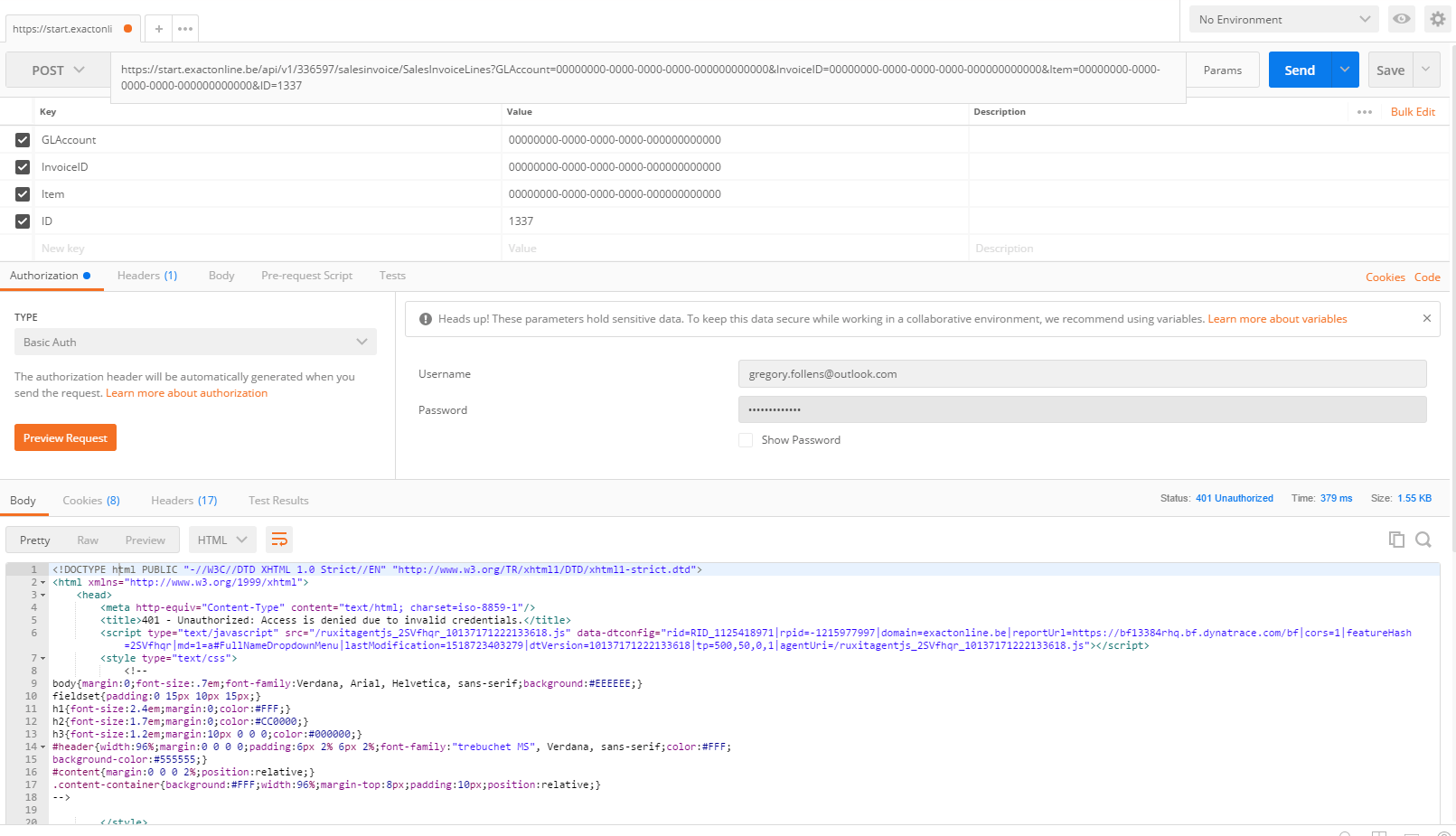
Task: Uncheck the InvoiceID parameter
Action: (x=23, y=167)
